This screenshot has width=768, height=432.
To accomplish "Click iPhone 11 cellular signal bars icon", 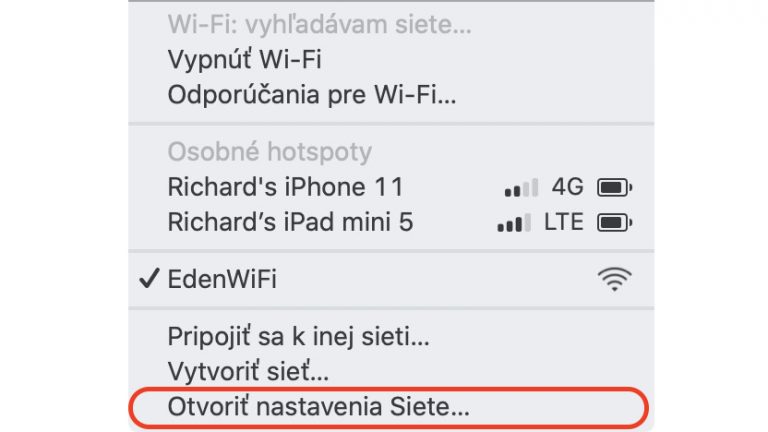I will [521, 188].
